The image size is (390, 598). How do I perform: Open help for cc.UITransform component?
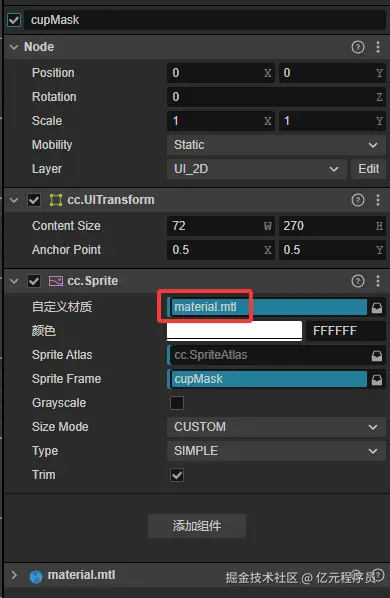tap(358, 200)
